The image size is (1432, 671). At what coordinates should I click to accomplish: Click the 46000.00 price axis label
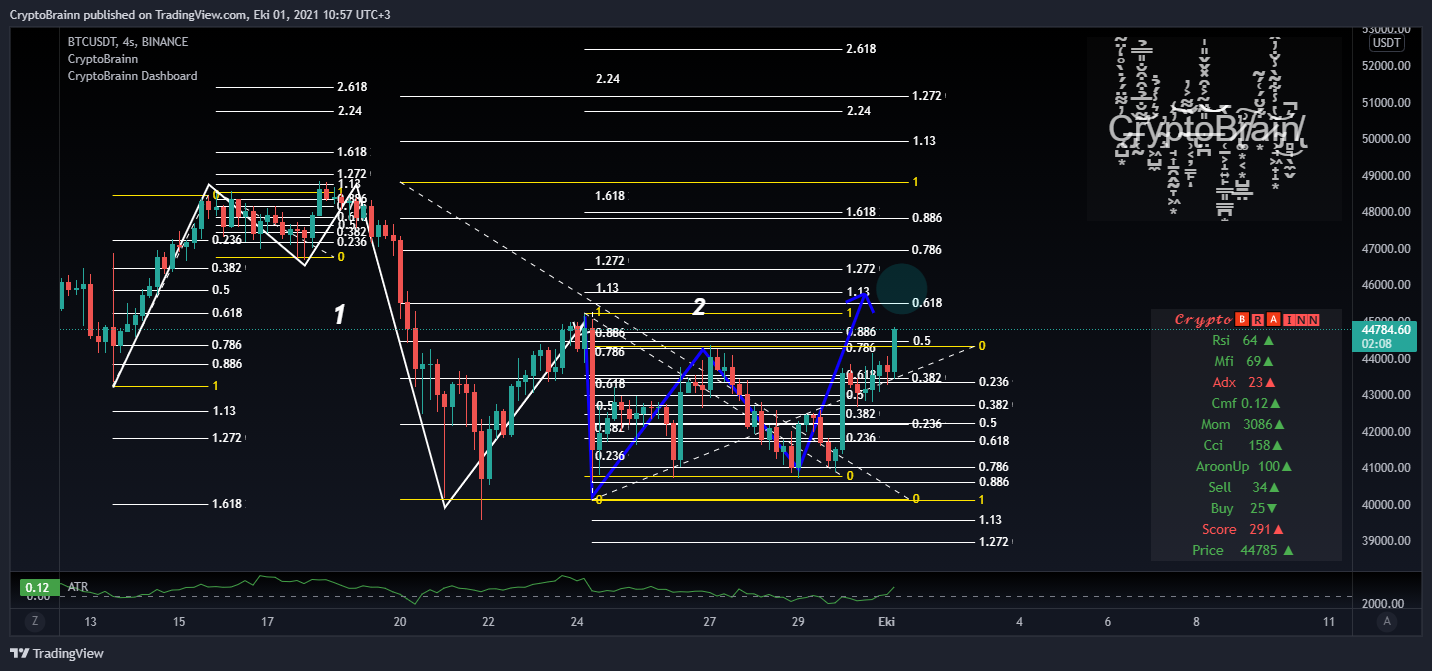tap(1386, 285)
